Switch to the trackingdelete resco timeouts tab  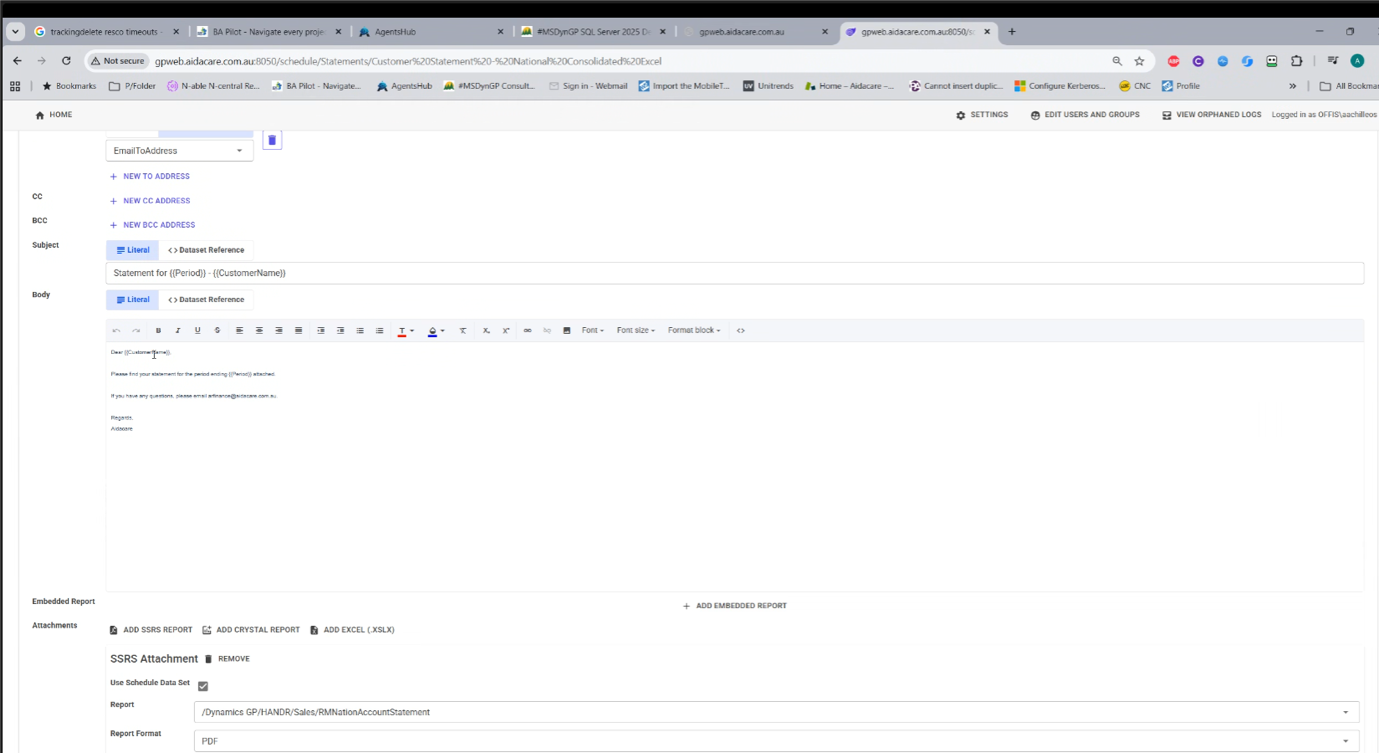[107, 32]
